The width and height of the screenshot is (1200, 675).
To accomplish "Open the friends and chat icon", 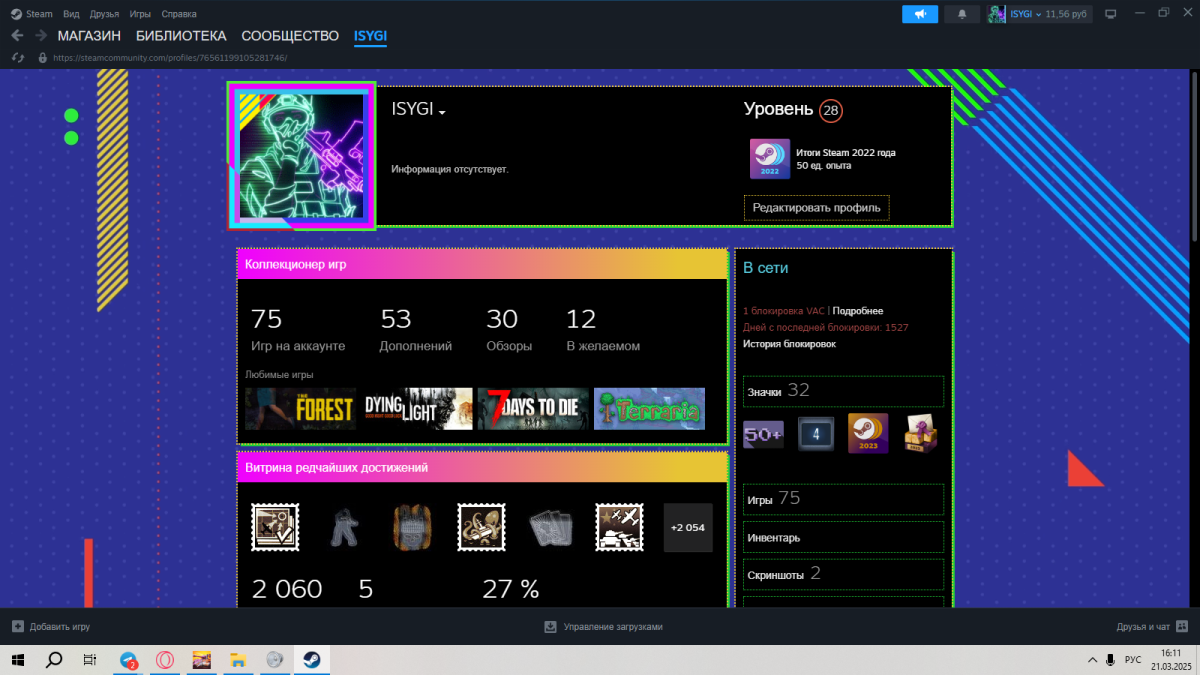I will (x=1182, y=627).
